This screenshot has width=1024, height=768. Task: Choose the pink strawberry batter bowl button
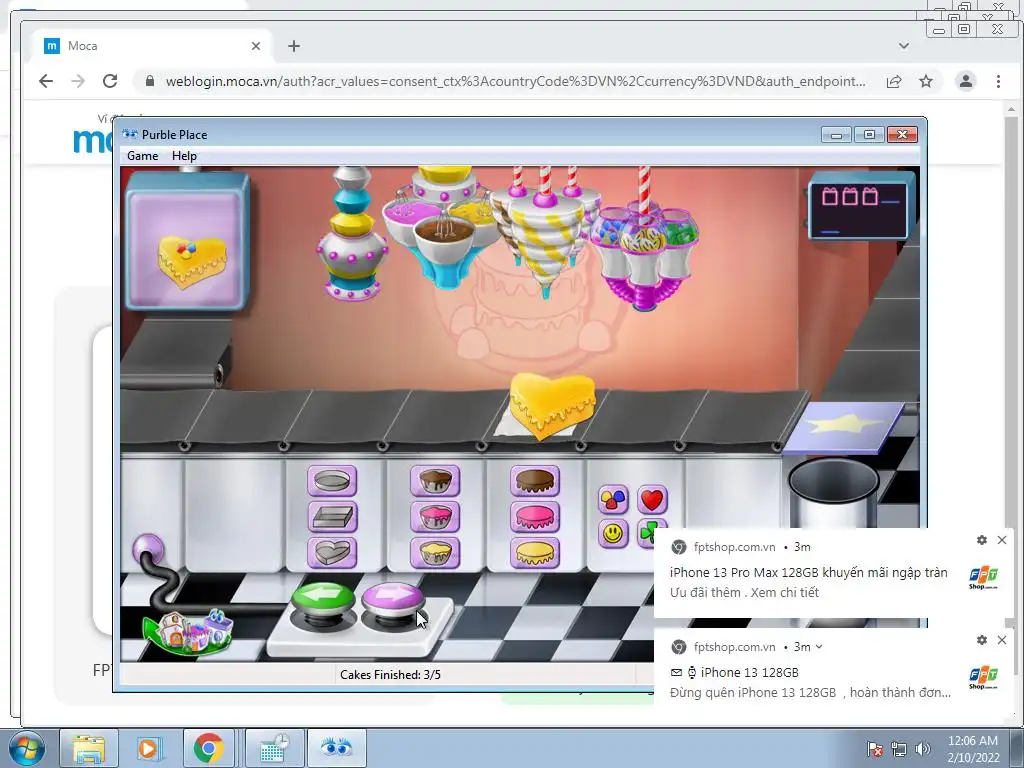pyautogui.click(x=435, y=517)
